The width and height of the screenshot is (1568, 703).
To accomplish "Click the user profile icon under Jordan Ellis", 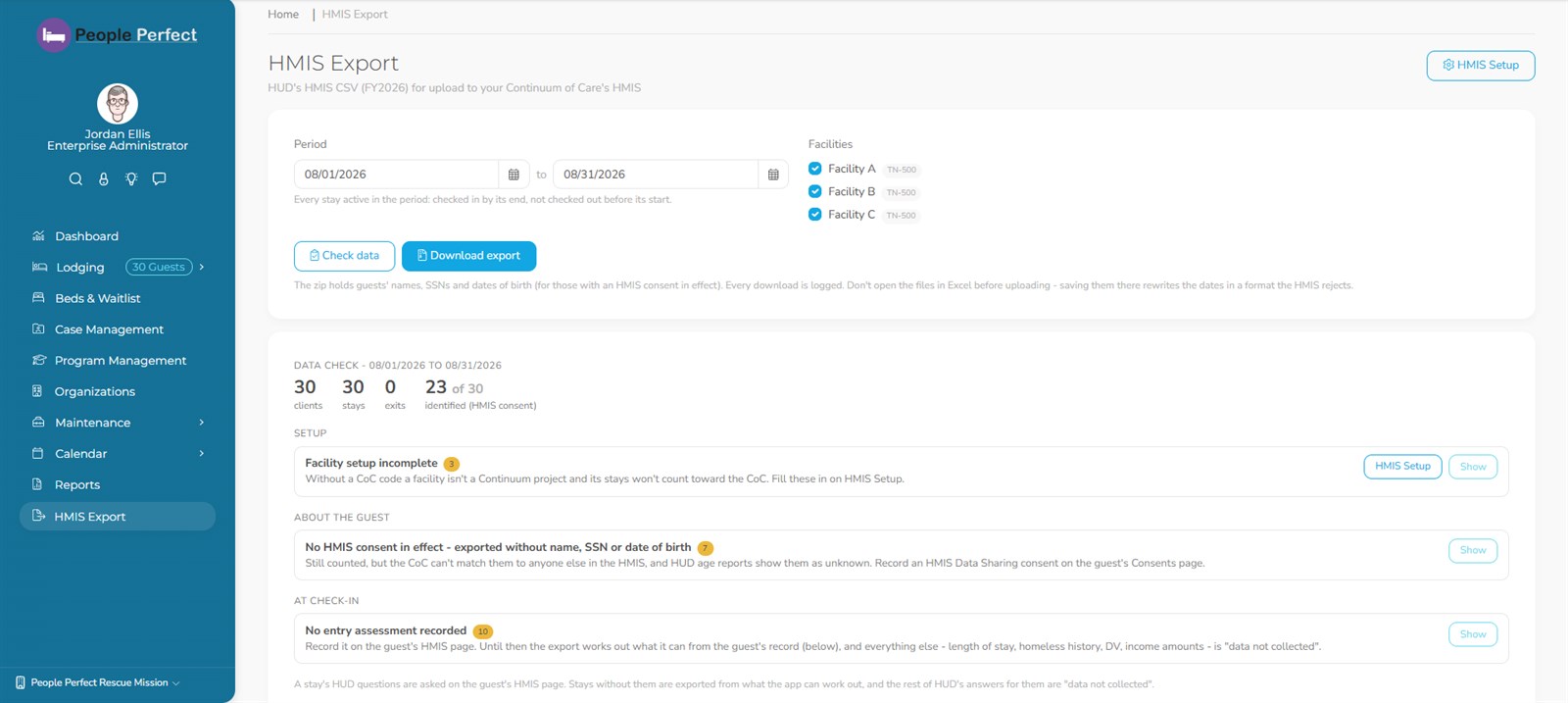I will pos(104,178).
